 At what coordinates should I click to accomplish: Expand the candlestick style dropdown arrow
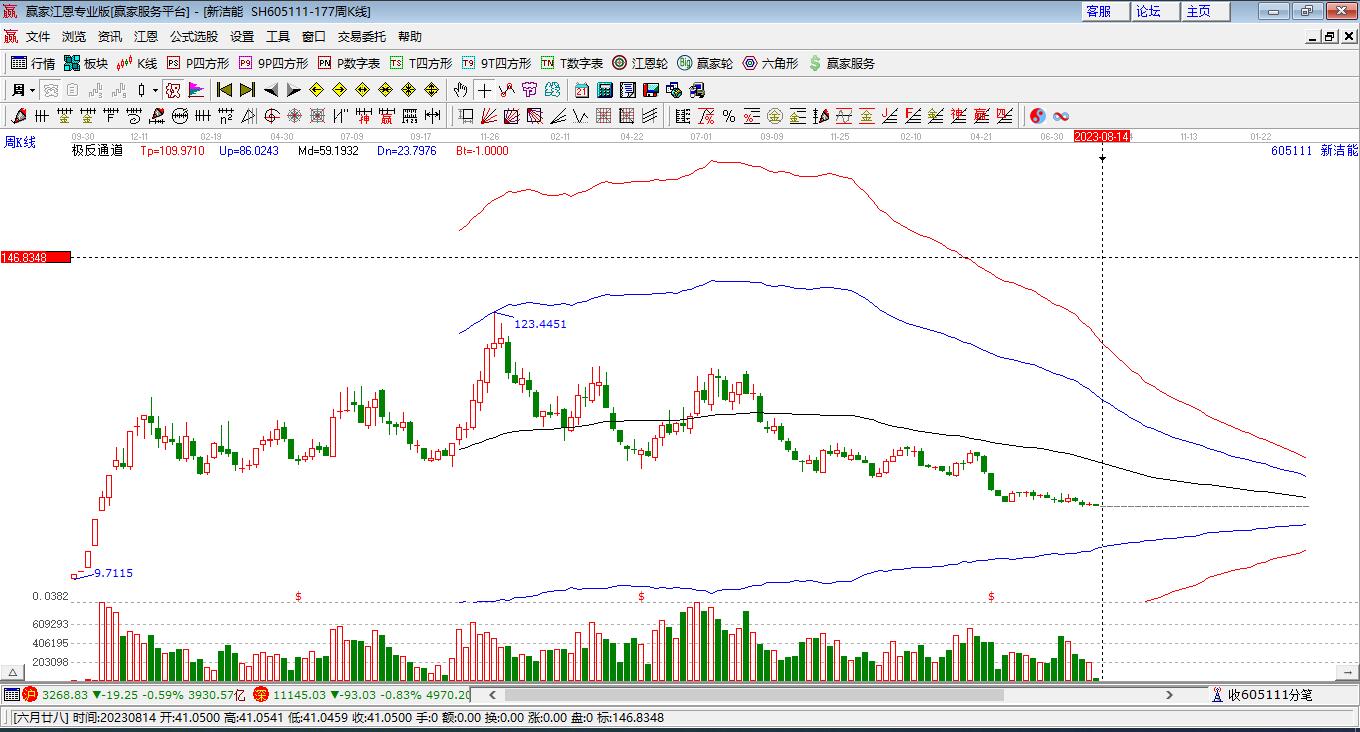click(x=156, y=90)
